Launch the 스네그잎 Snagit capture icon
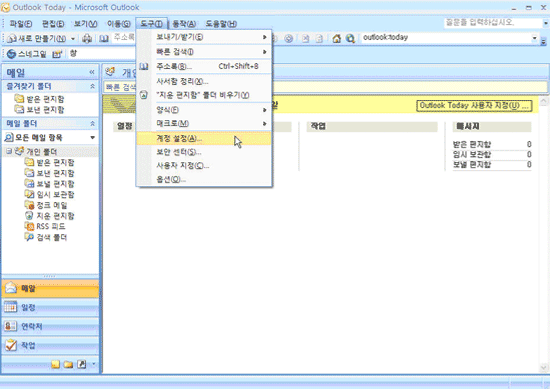The width and height of the screenshot is (550, 389). point(11,54)
